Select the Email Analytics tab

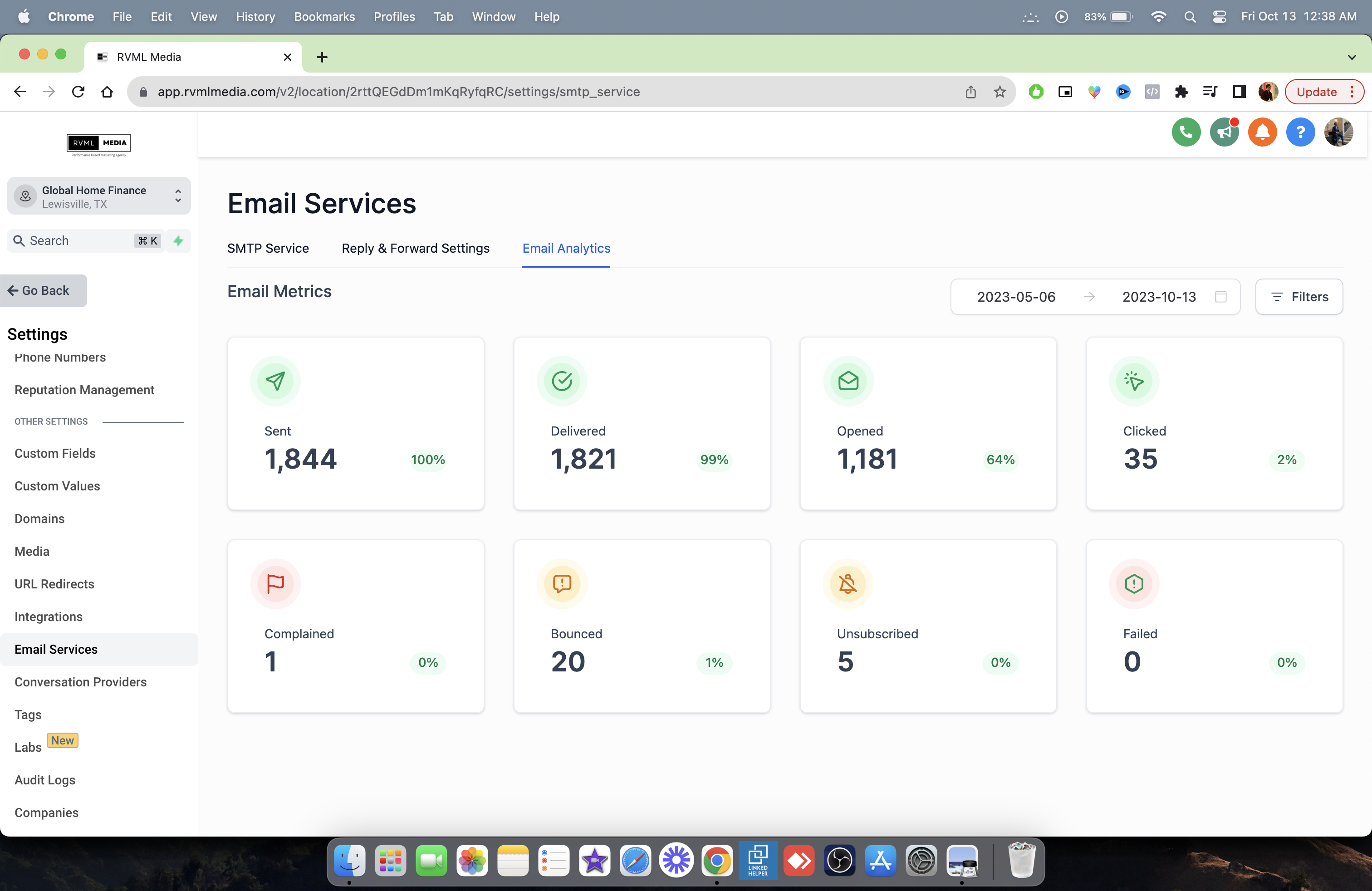point(566,249)
